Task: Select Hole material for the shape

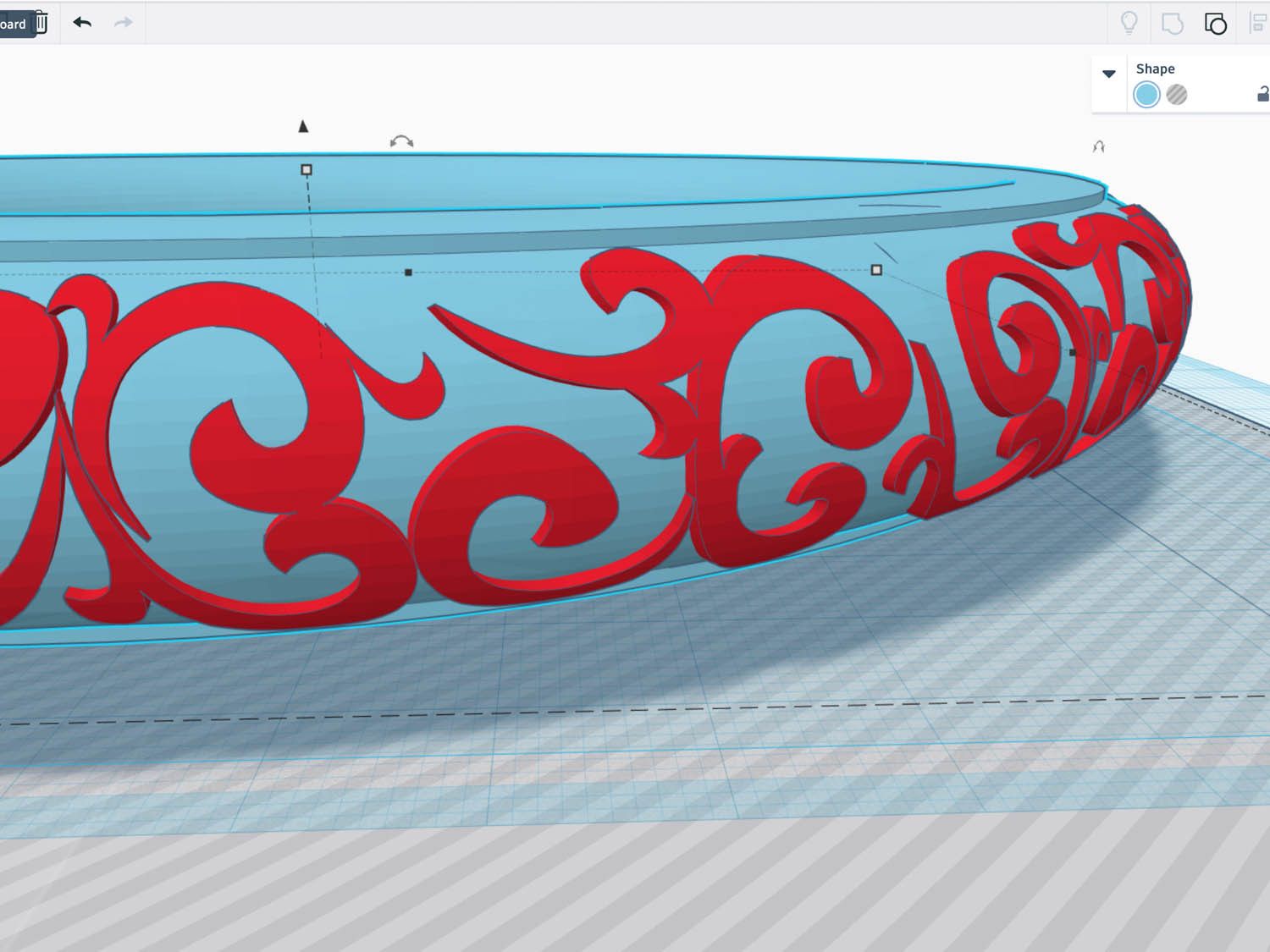Action: pos(1178,95)
